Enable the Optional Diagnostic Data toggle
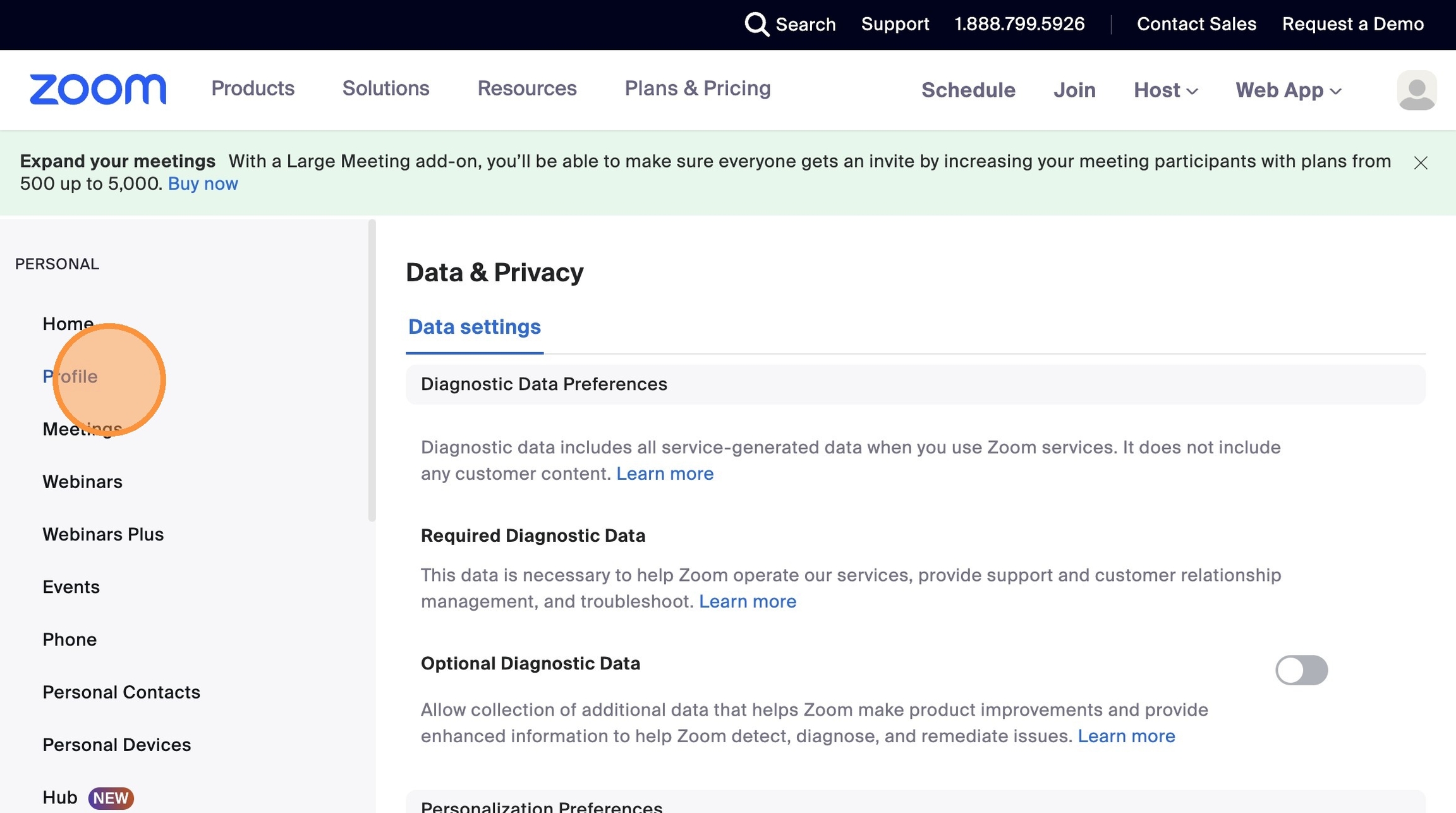 point(1301,670)
